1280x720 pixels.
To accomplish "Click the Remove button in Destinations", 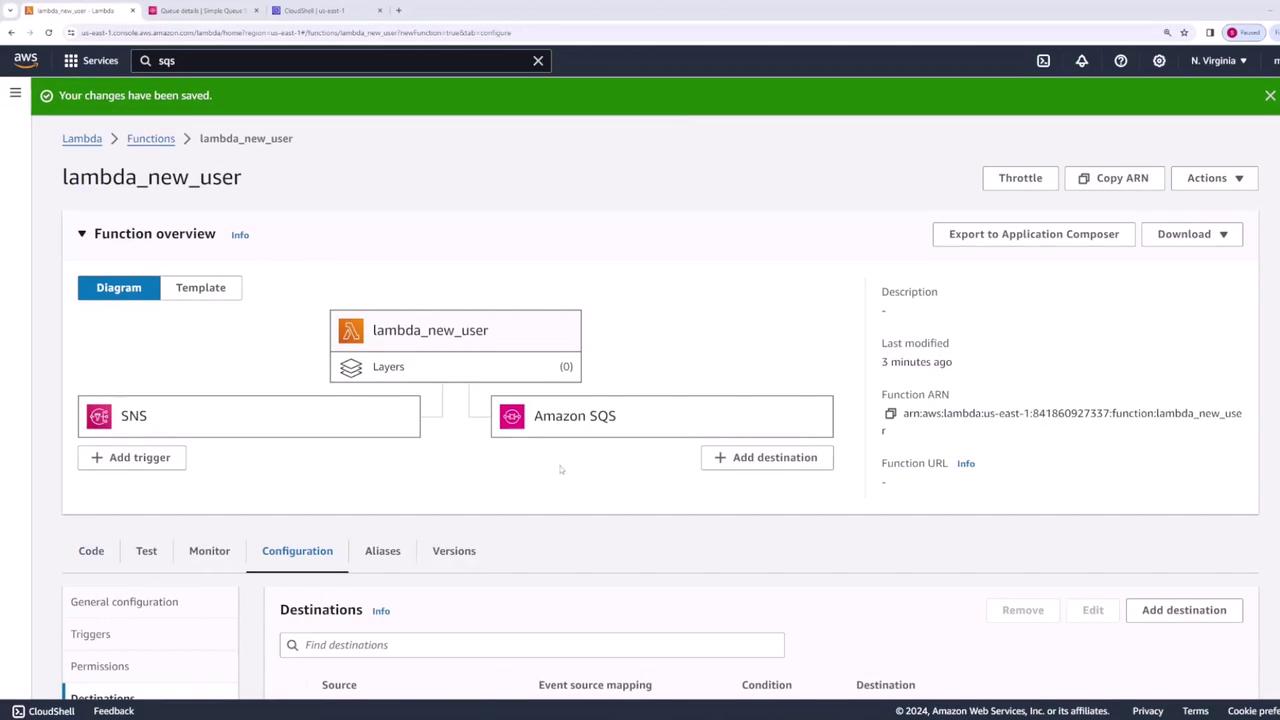I will pyautogui.click(x=1023, y=610).
